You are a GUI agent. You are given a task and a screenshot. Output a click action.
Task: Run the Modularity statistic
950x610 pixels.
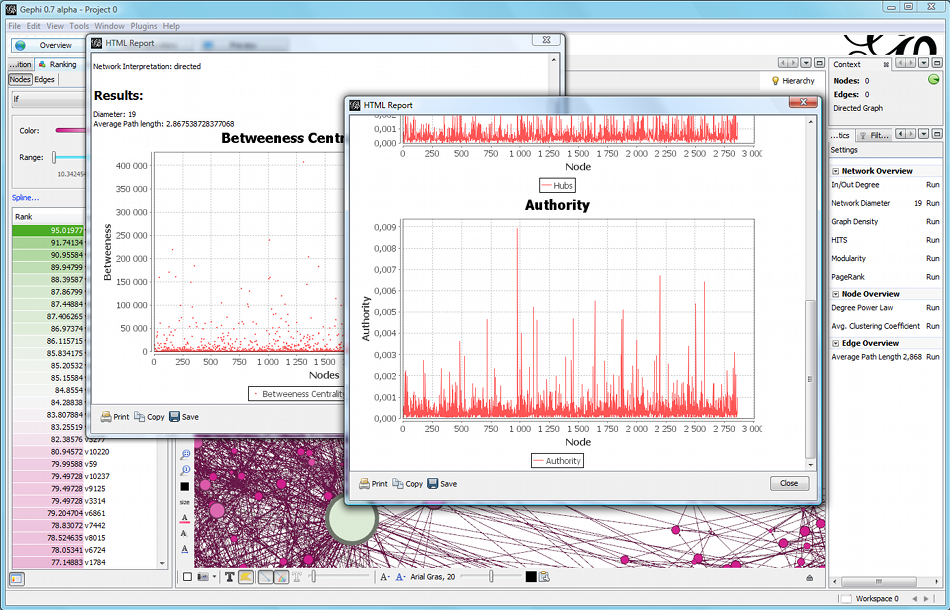pyautogui.click(x=931, y=259)
